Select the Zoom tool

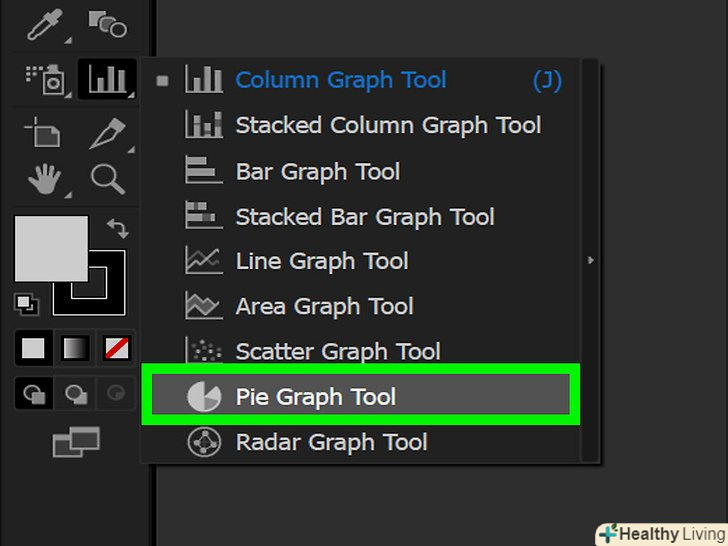tap(106, 180)
